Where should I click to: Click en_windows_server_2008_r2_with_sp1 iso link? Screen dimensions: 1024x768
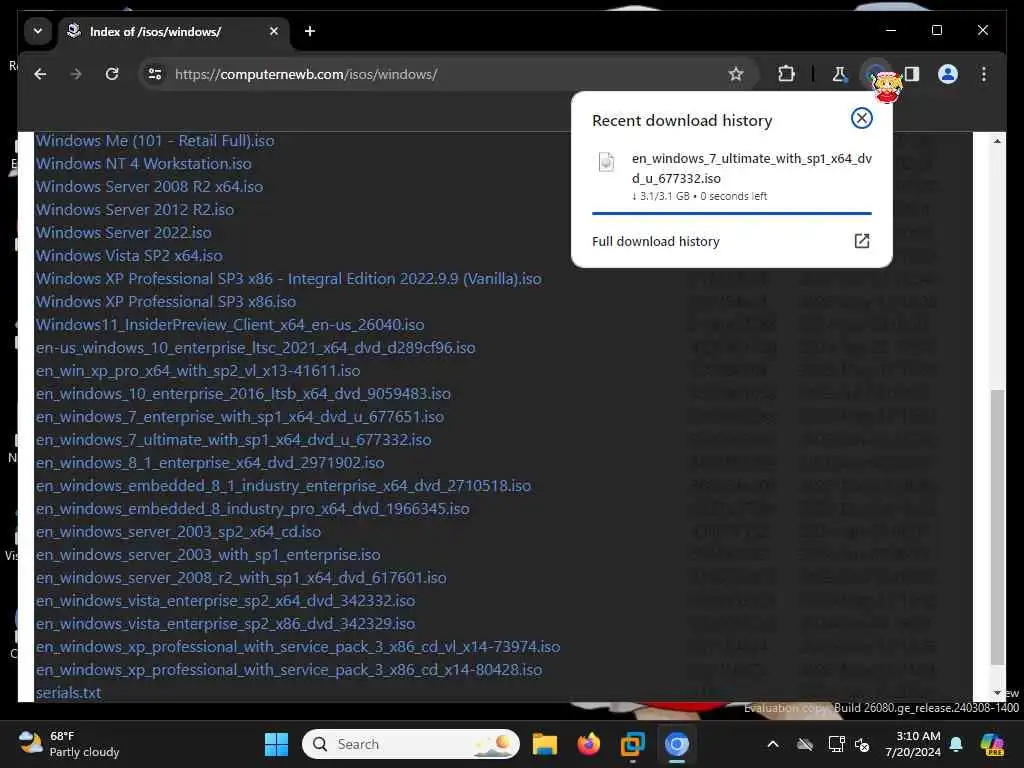click(x=242, y=577)
